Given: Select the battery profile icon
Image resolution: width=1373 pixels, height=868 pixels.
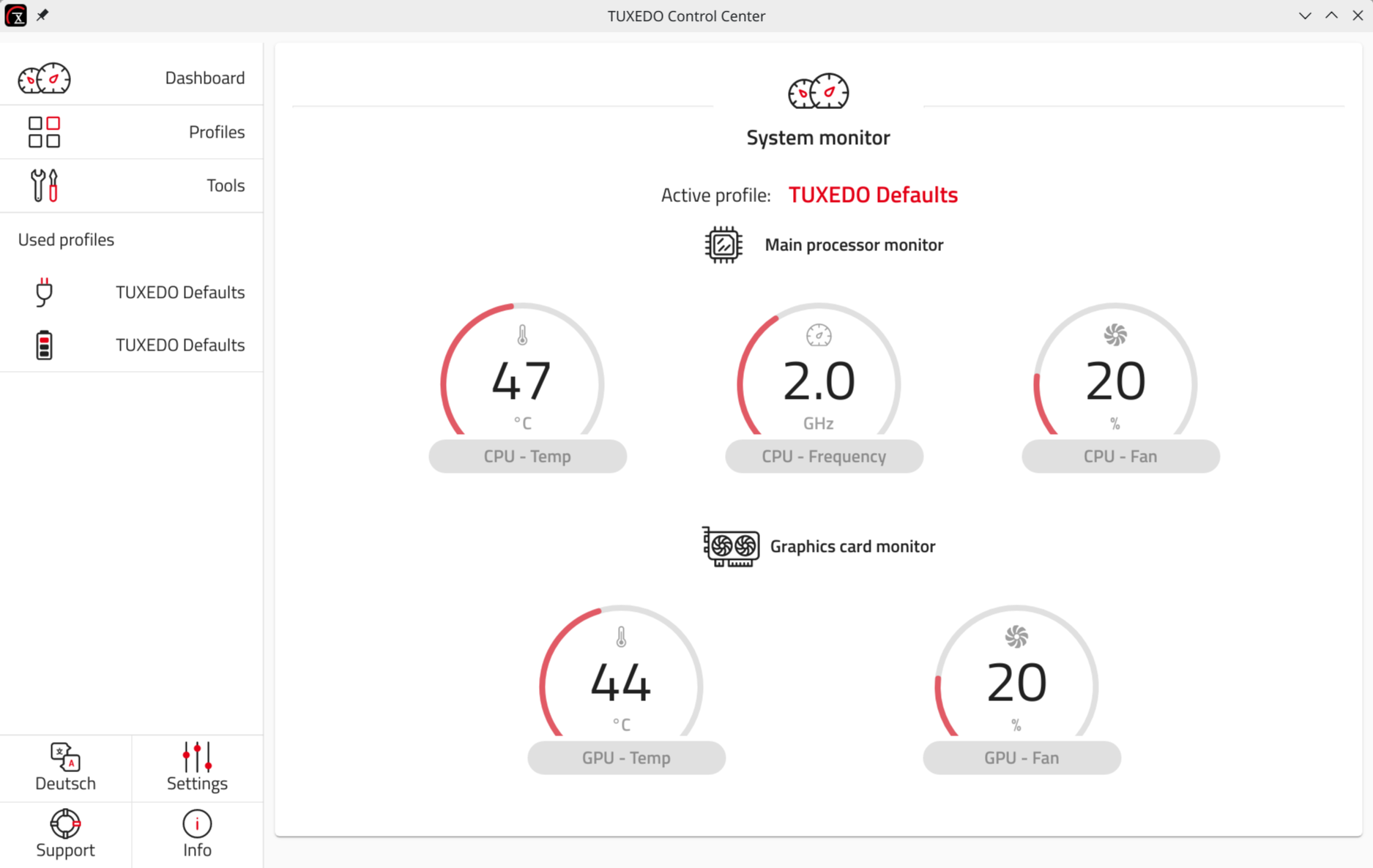Looking at the screenshot, I should pyautogui.click(x=44, y=345).
